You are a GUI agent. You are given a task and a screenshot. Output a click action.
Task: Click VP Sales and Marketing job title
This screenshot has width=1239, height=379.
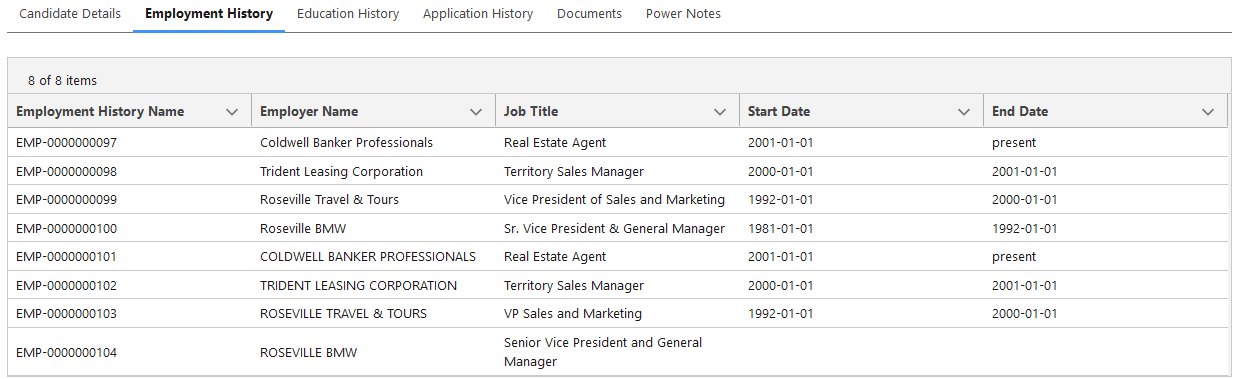[573, 314]
